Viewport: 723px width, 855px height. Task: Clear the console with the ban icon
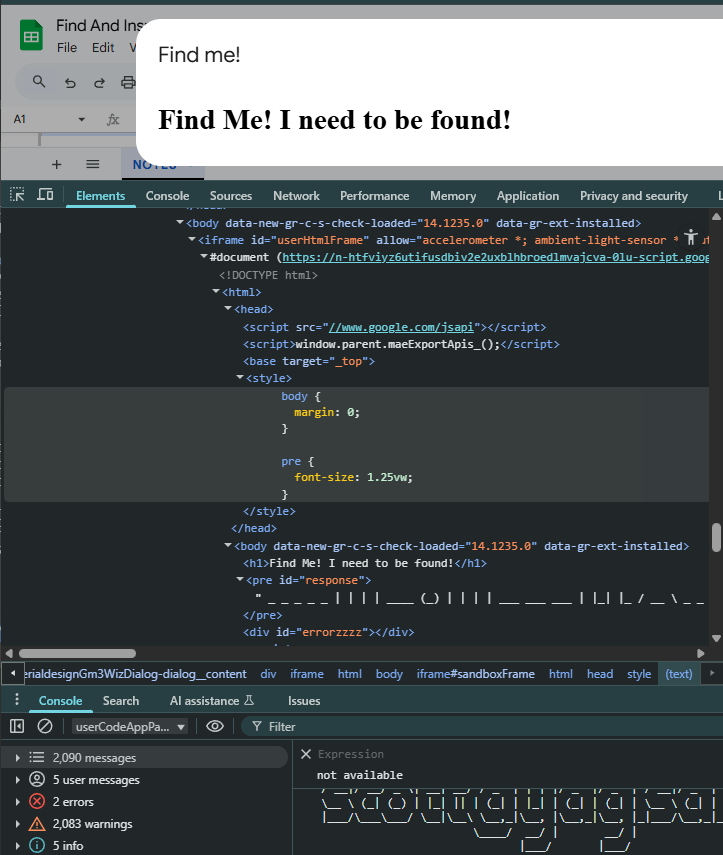click(45, 726)
